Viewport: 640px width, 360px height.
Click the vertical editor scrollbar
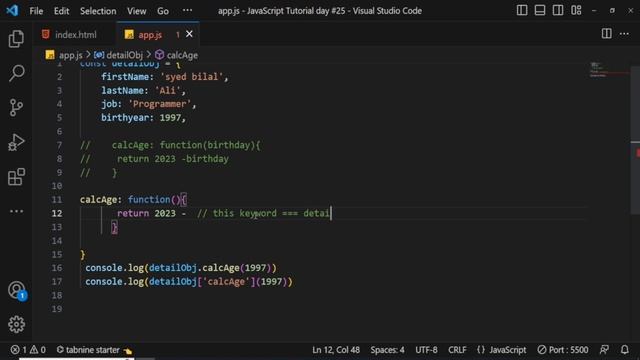[x=635, y=139]
